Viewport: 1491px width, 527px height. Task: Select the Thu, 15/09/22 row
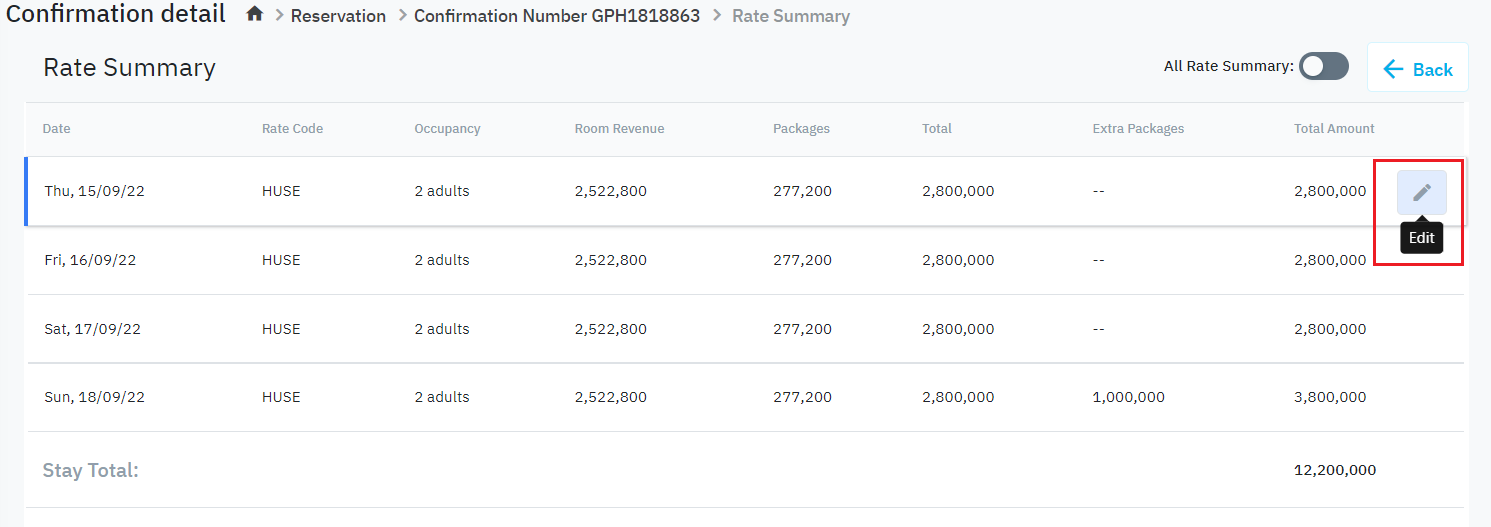point(95,191)
